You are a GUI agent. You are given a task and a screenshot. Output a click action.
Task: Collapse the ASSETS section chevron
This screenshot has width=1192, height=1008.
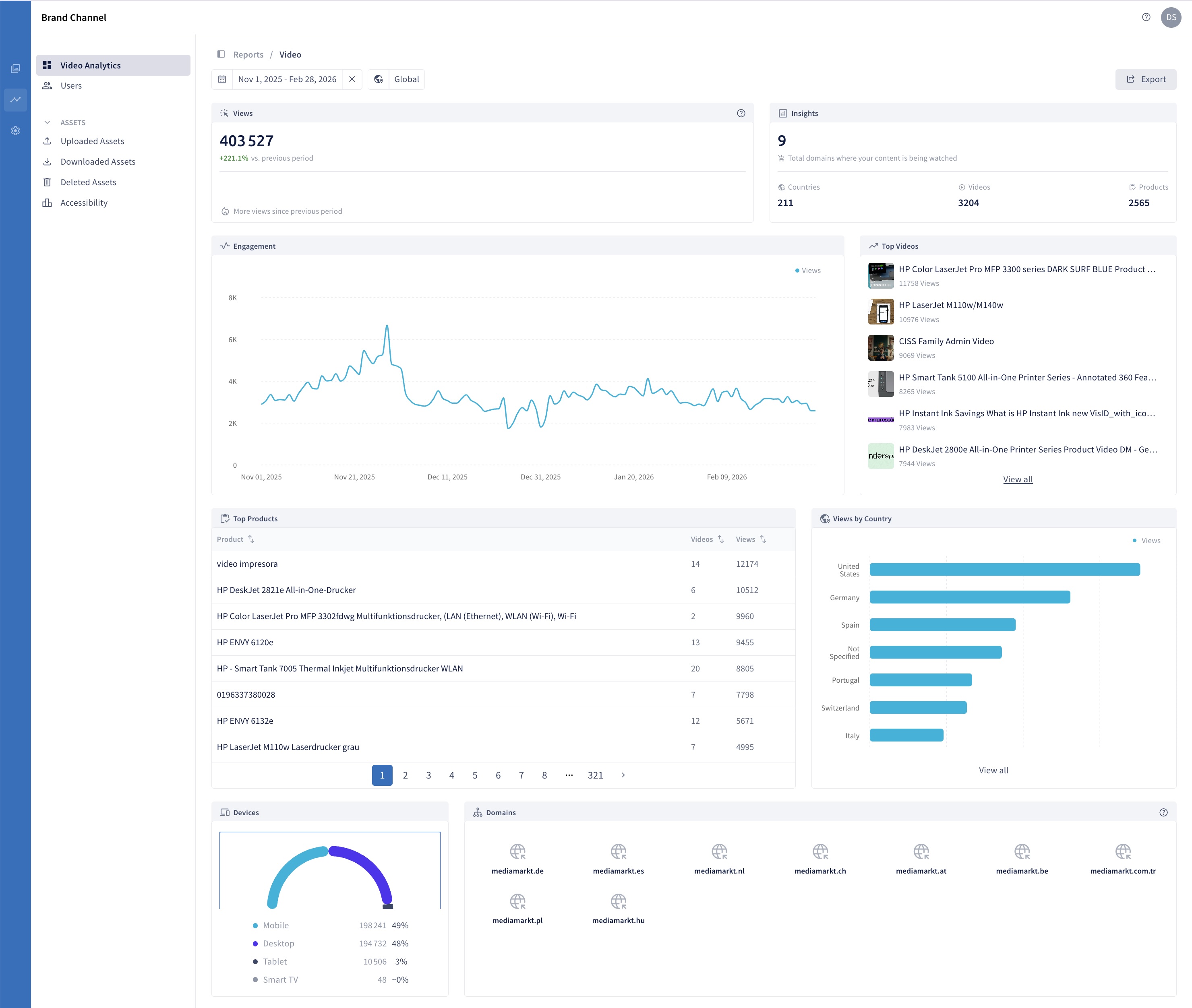(x=48, y=122)
